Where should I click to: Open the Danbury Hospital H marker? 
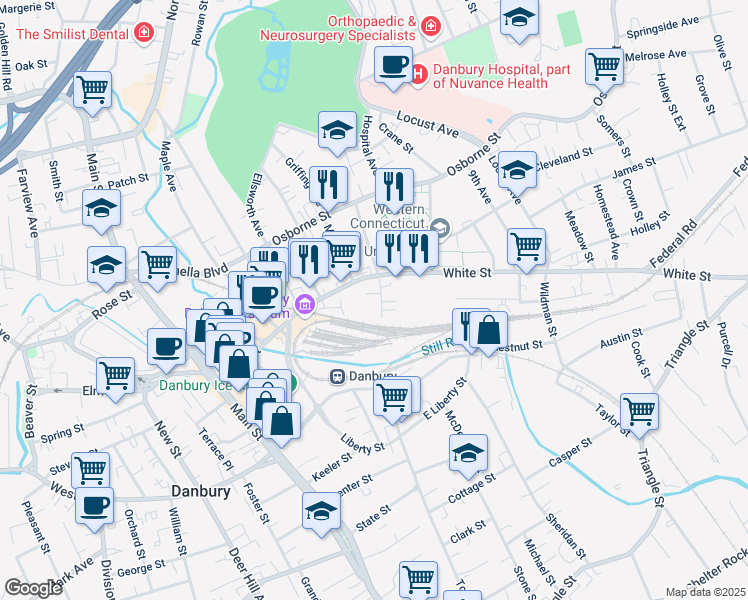tap(419, 74)
